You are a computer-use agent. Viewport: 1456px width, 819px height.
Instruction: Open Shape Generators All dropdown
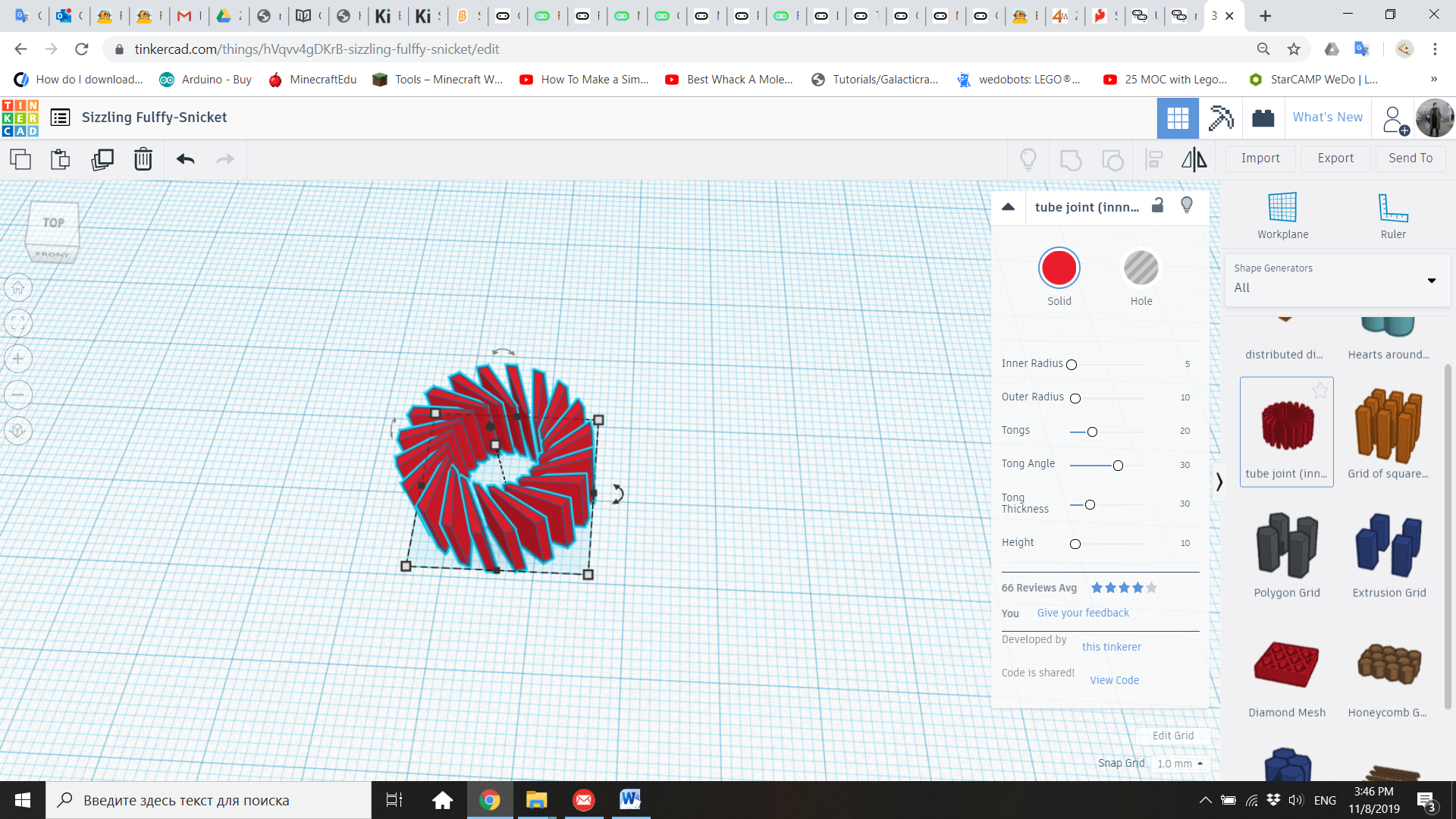[1336, 281]
